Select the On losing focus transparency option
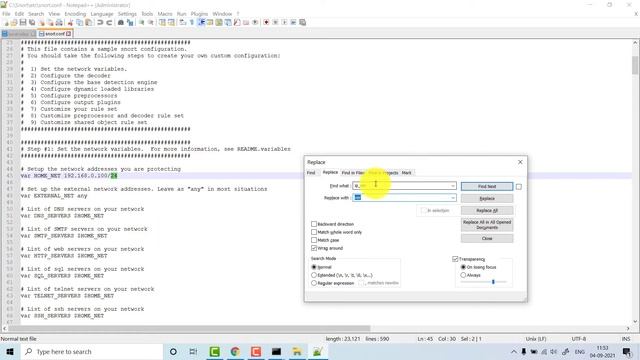The image size is (640, 360). pos(463,267)
